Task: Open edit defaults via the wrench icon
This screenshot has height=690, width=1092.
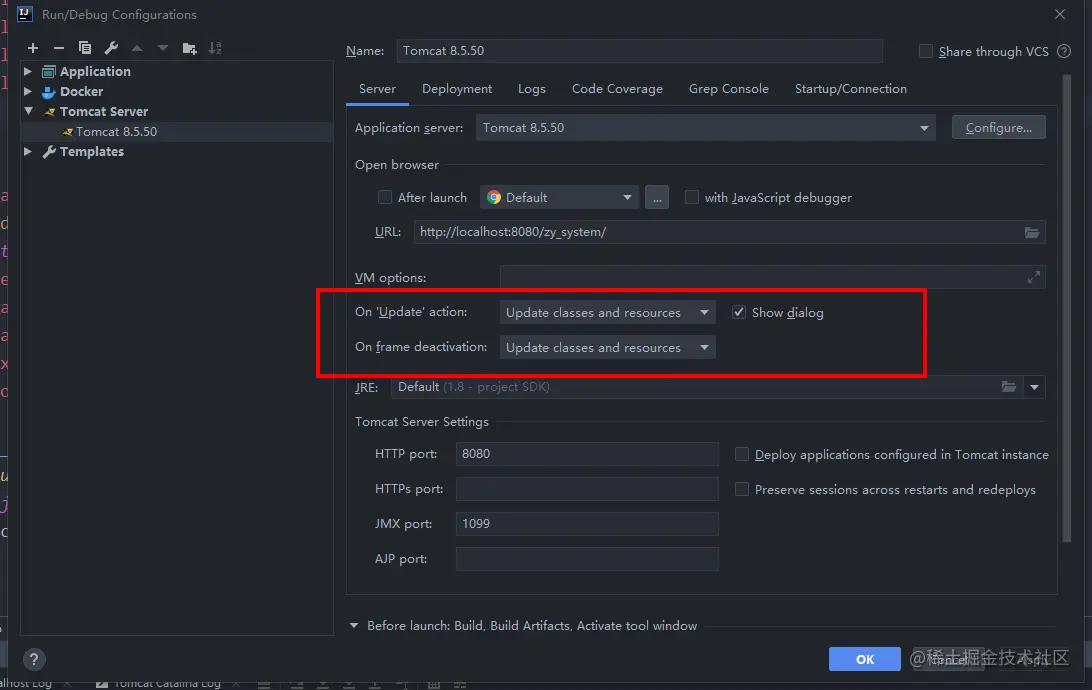Action: pos(111,48)
